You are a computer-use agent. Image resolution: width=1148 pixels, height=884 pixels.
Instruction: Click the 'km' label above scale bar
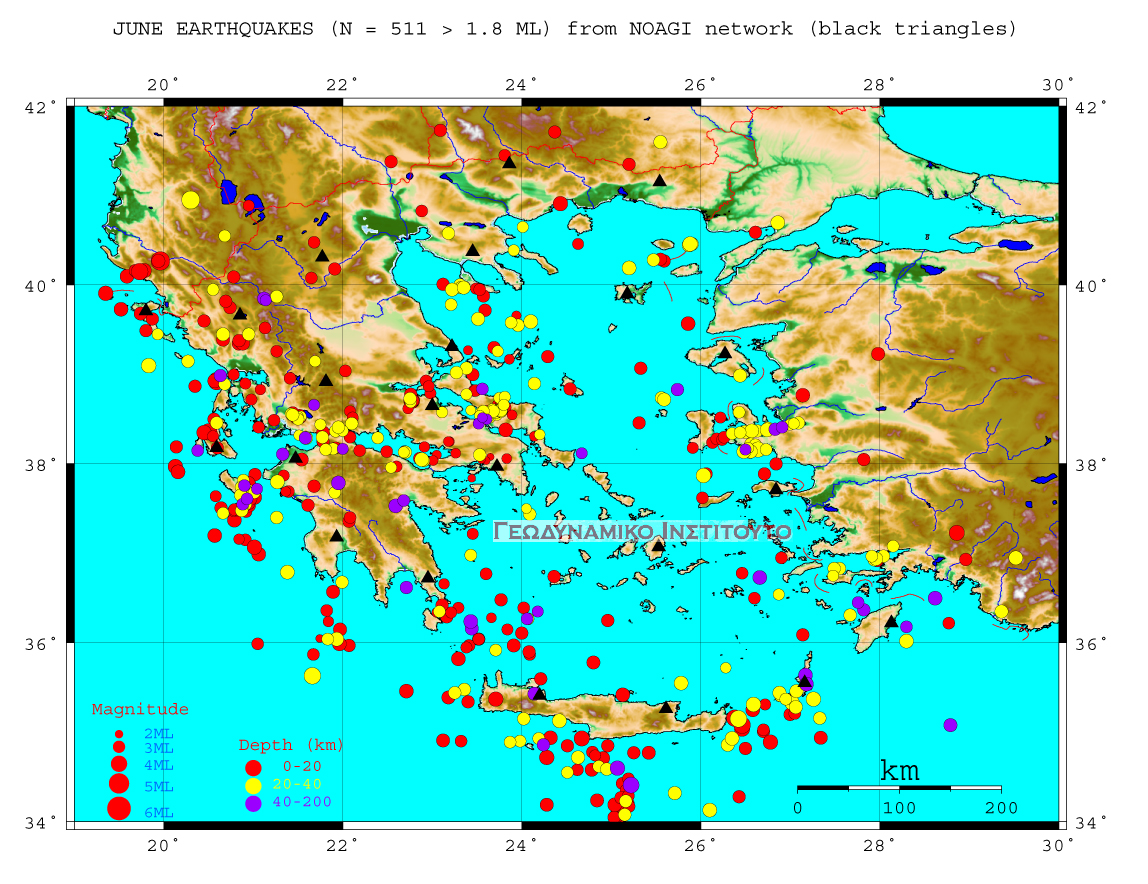(899, 770)
